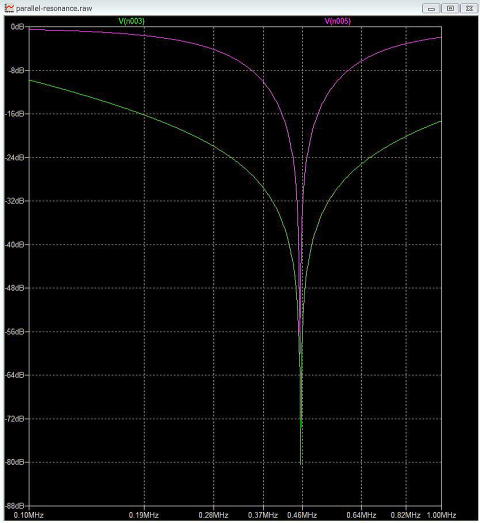Click the 0.46MHz frequency axis label
The width and height of the screenshot is (480, 523).
(x=302, y=515)
